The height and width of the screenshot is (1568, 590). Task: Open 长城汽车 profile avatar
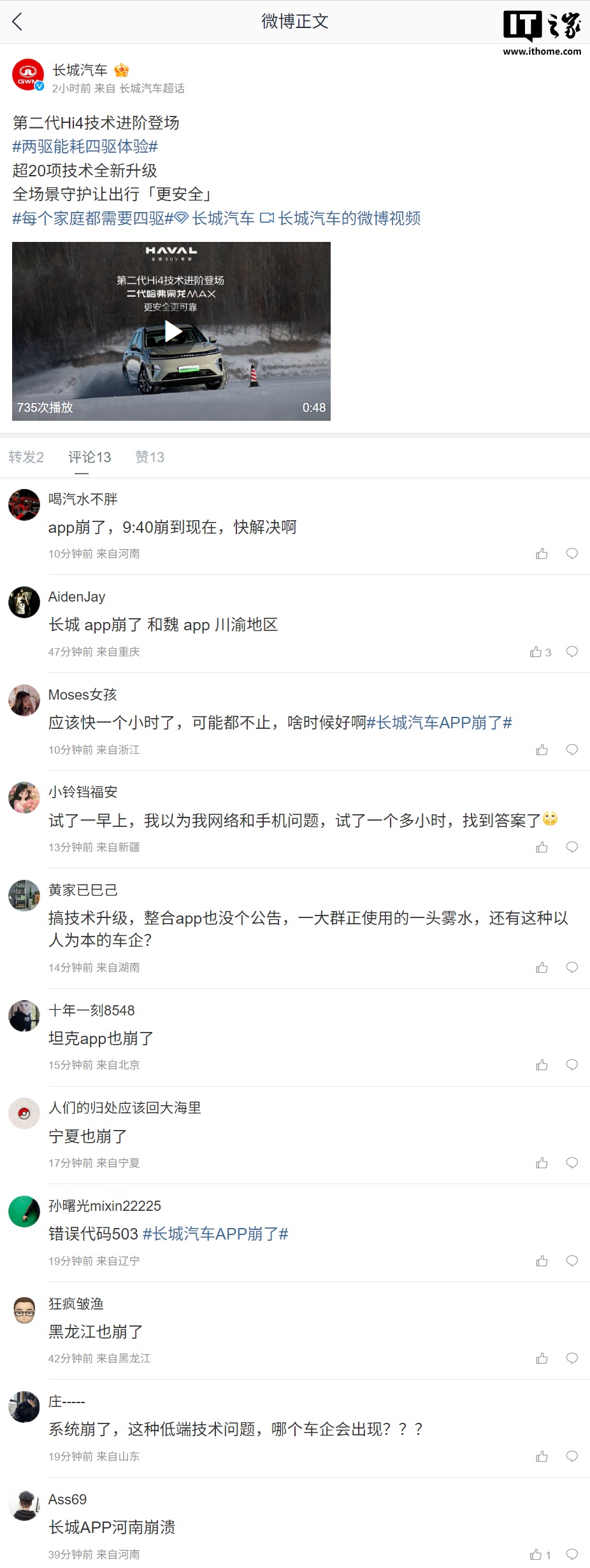tap(27, 75)
